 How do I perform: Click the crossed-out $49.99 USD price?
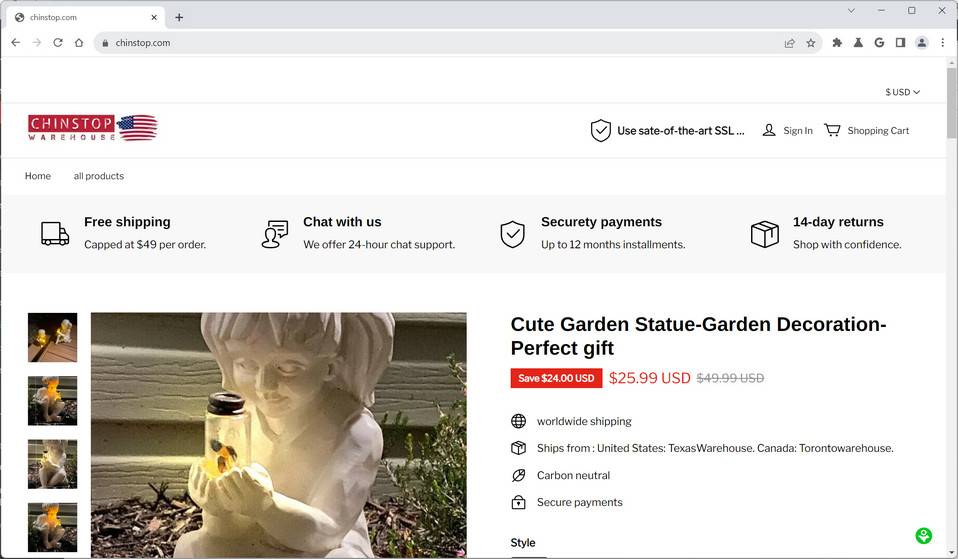[x=730, y=378]
